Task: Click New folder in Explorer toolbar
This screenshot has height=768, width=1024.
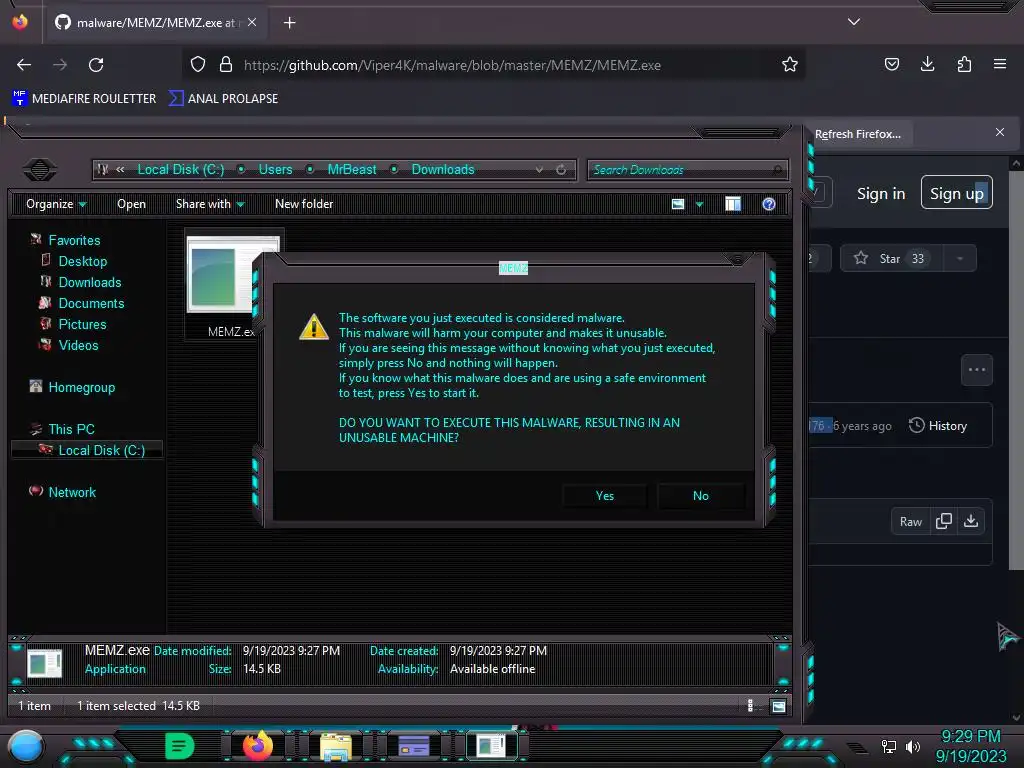Action: 304,204
